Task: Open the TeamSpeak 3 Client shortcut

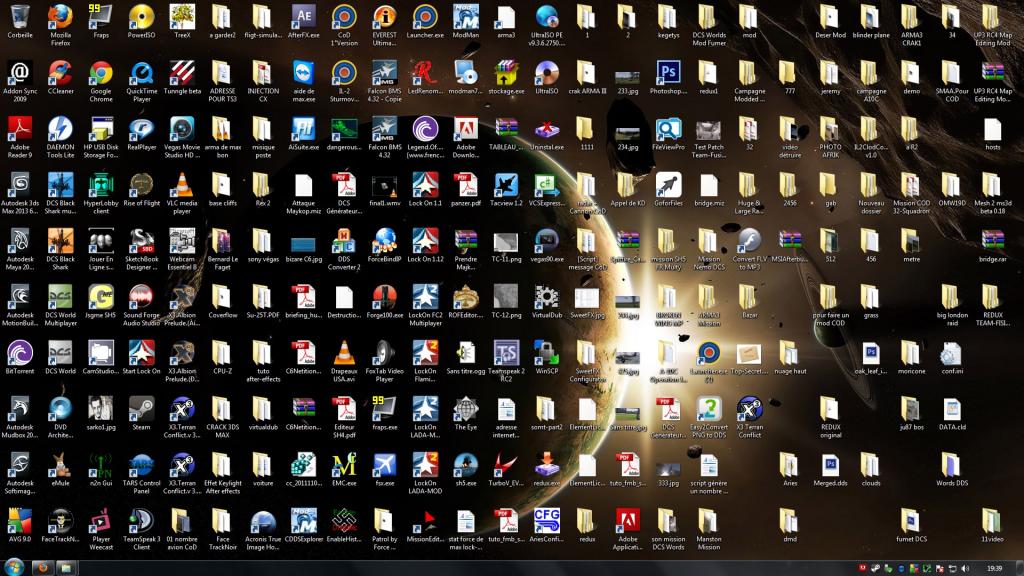Action: pyautogui.click(x=141, y=520)
